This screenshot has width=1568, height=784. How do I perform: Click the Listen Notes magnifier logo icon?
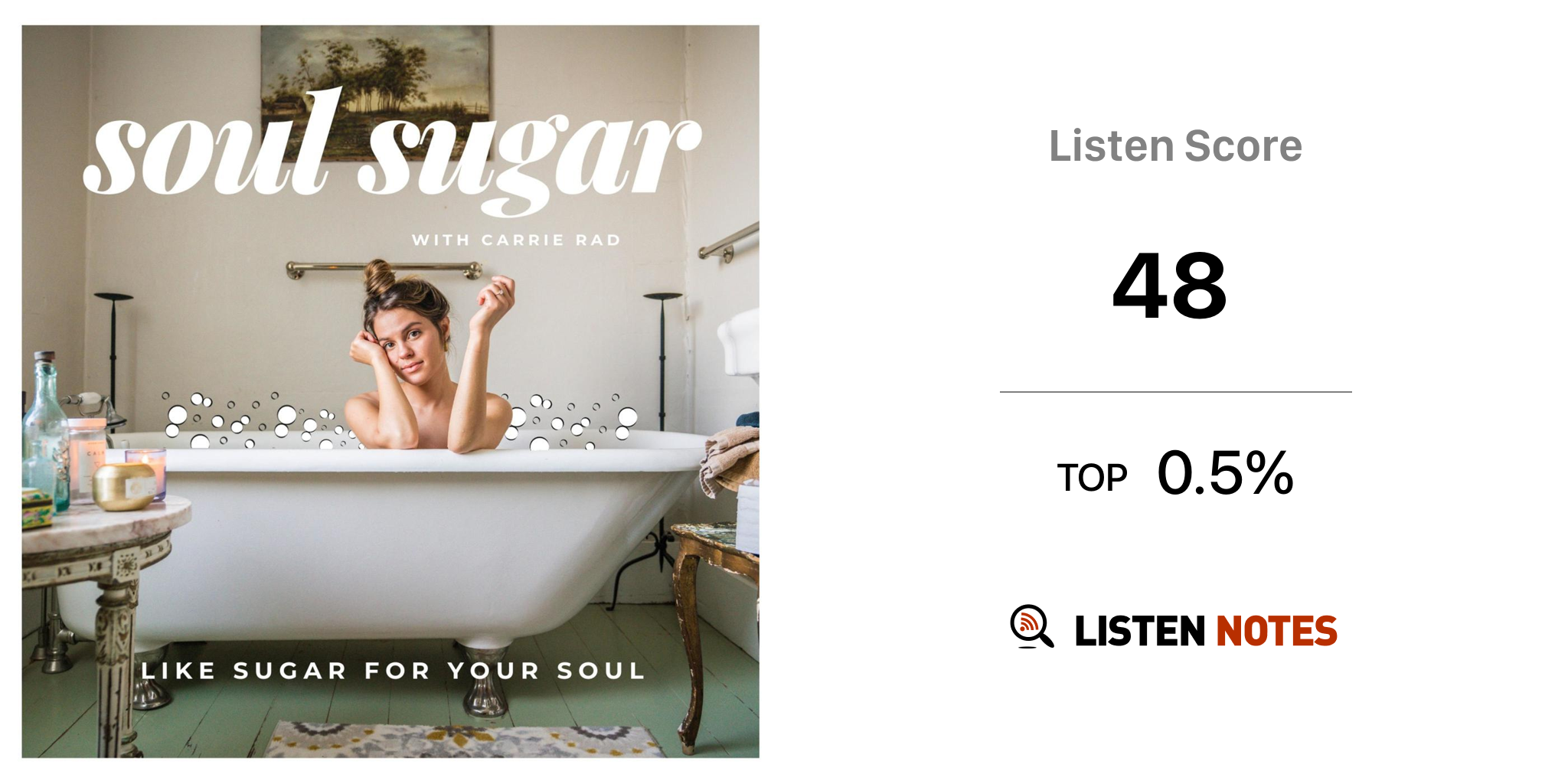tap(1031, 626)
